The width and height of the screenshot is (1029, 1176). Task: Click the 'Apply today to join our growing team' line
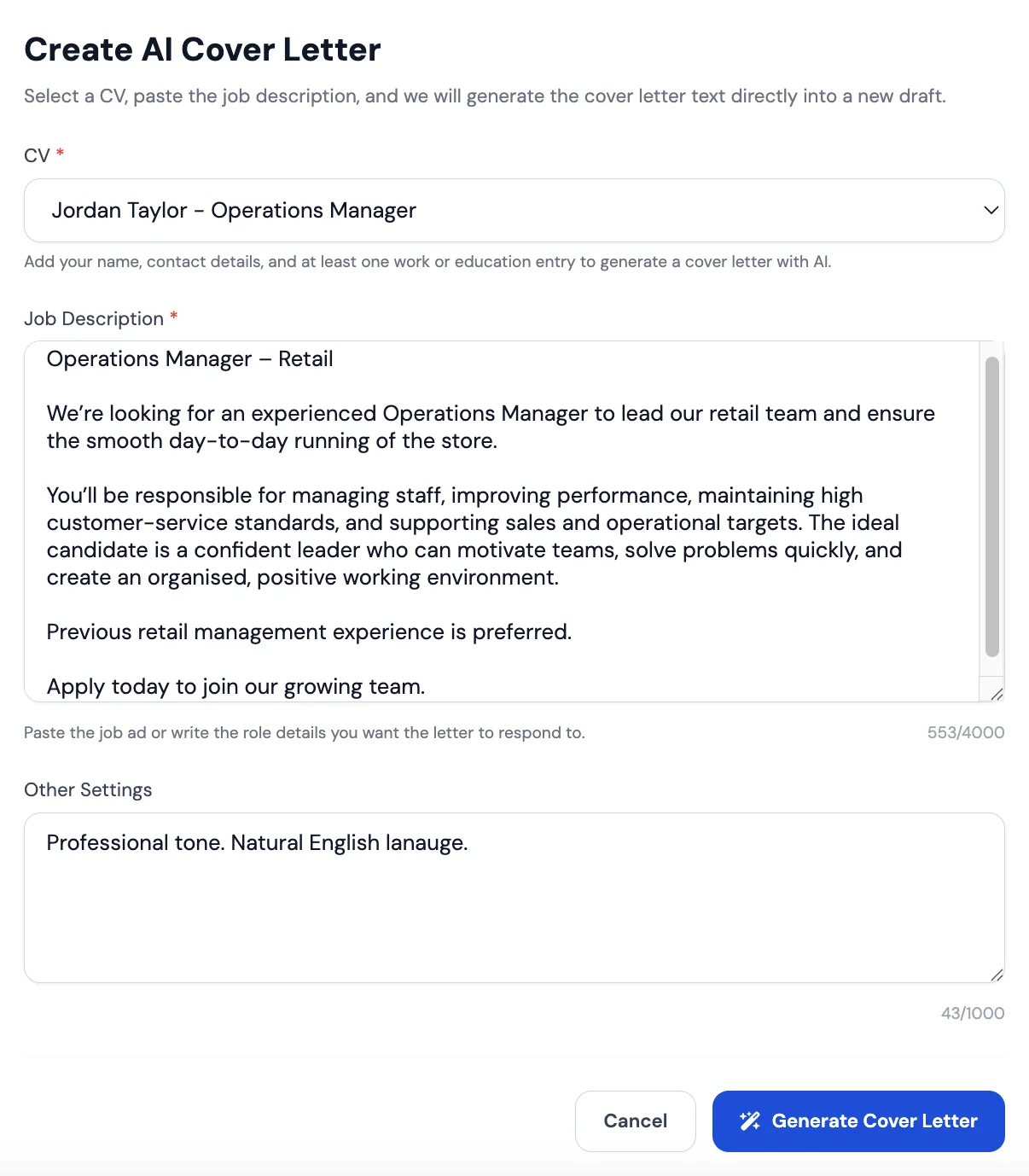(235, 686)
